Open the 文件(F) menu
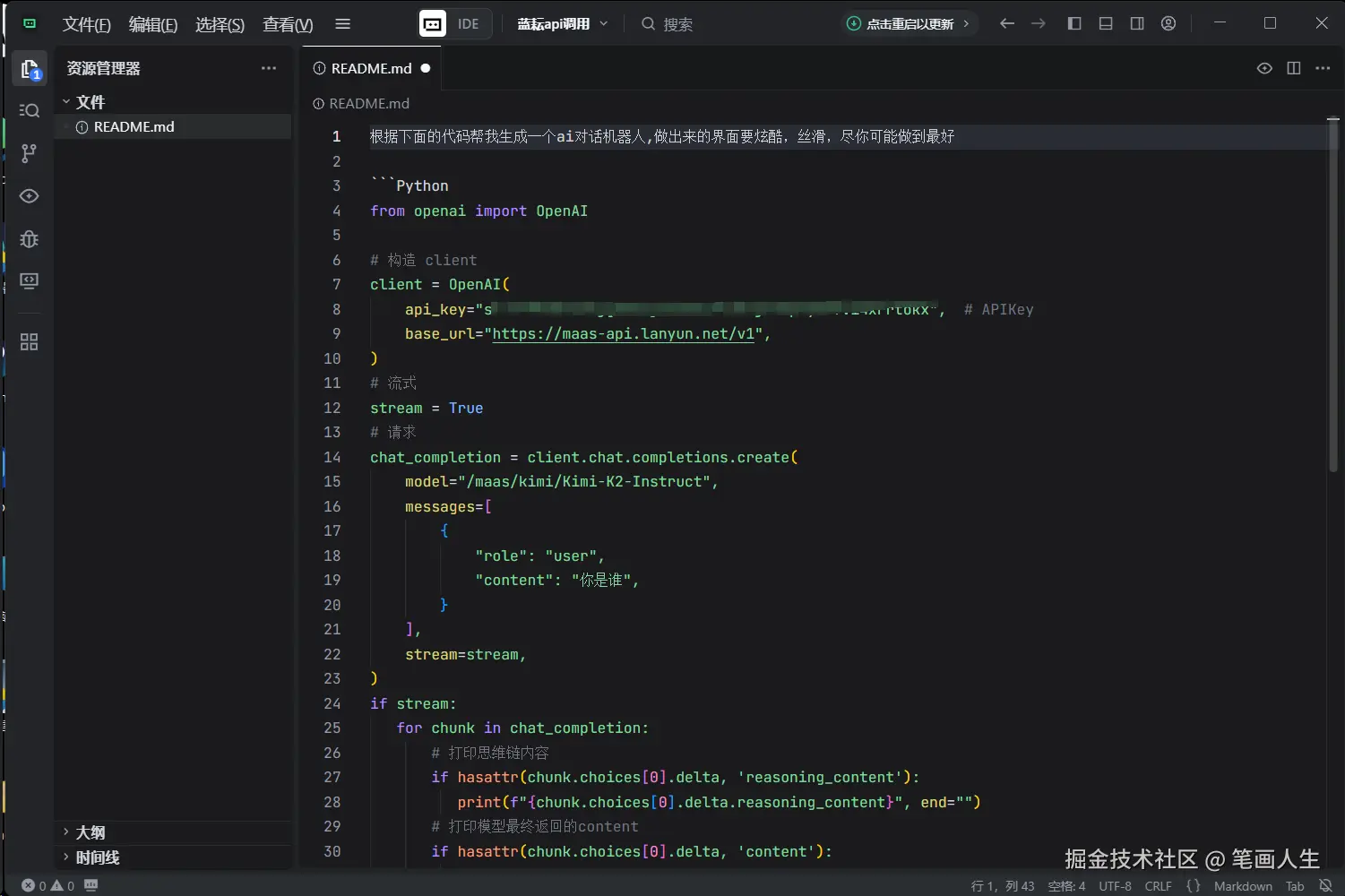The image size is (1345, 896). pos(86,24)
